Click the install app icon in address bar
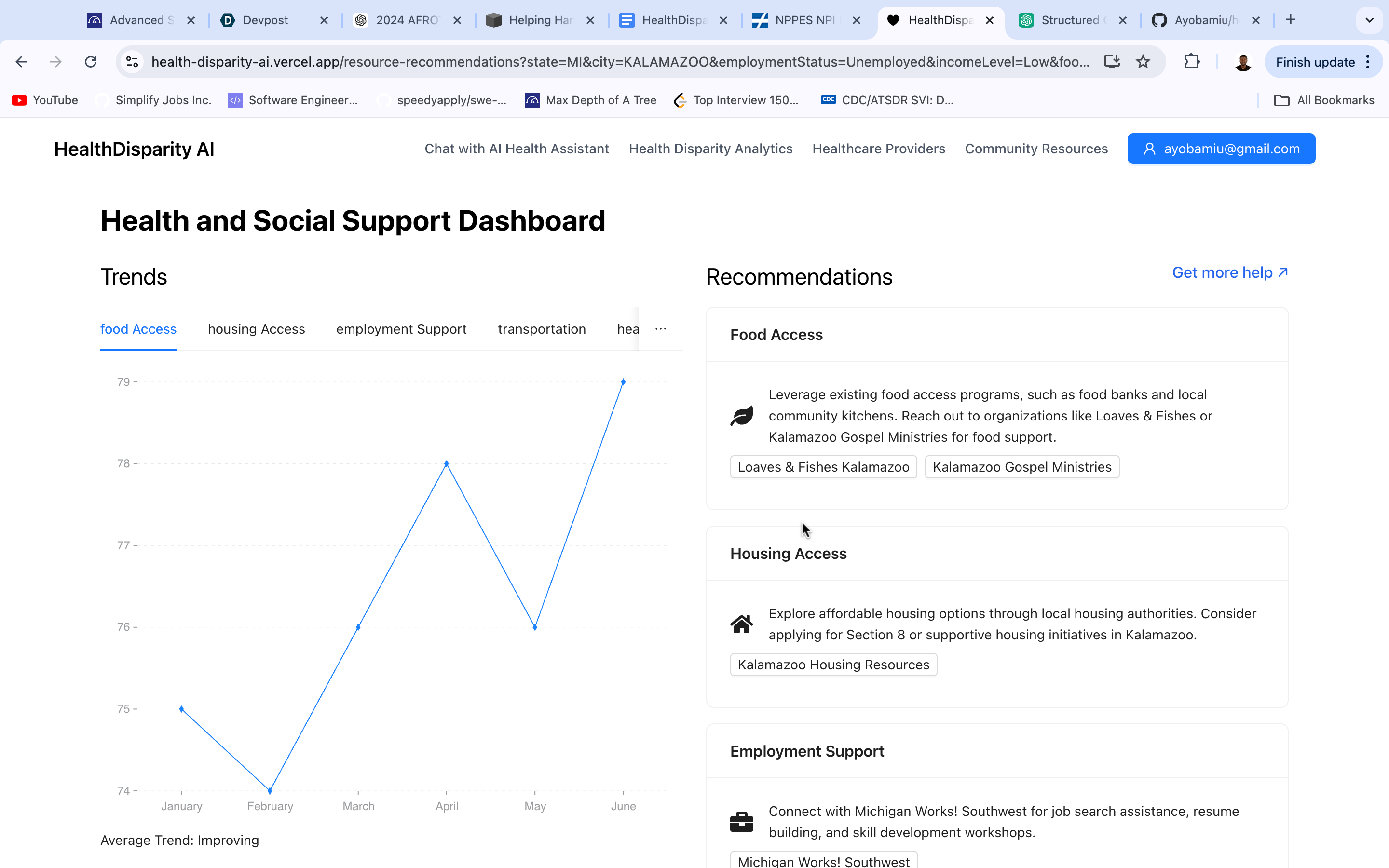 1112,62
